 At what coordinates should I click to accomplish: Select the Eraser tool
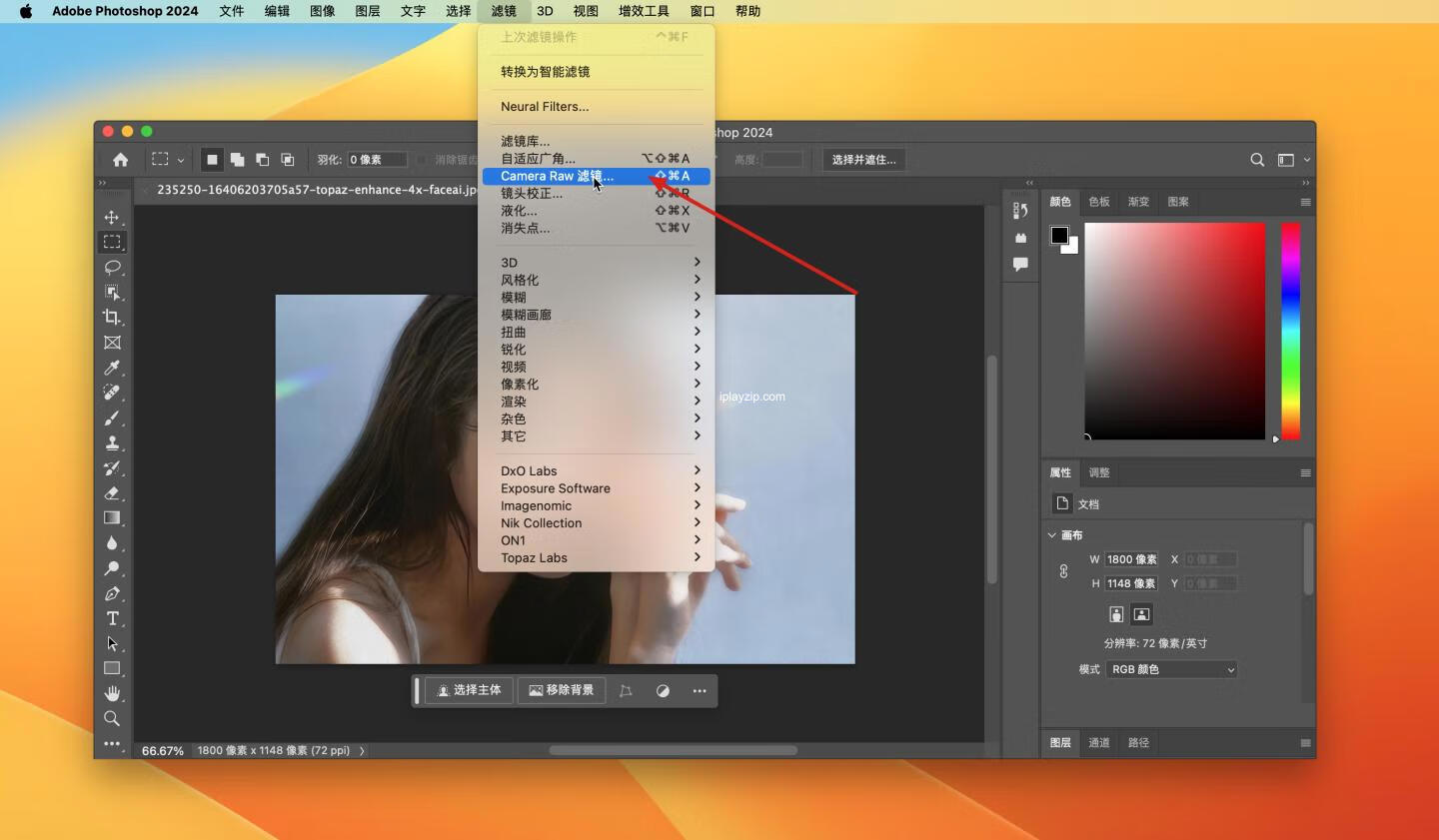pyautogui.click(x=112, y=493)
